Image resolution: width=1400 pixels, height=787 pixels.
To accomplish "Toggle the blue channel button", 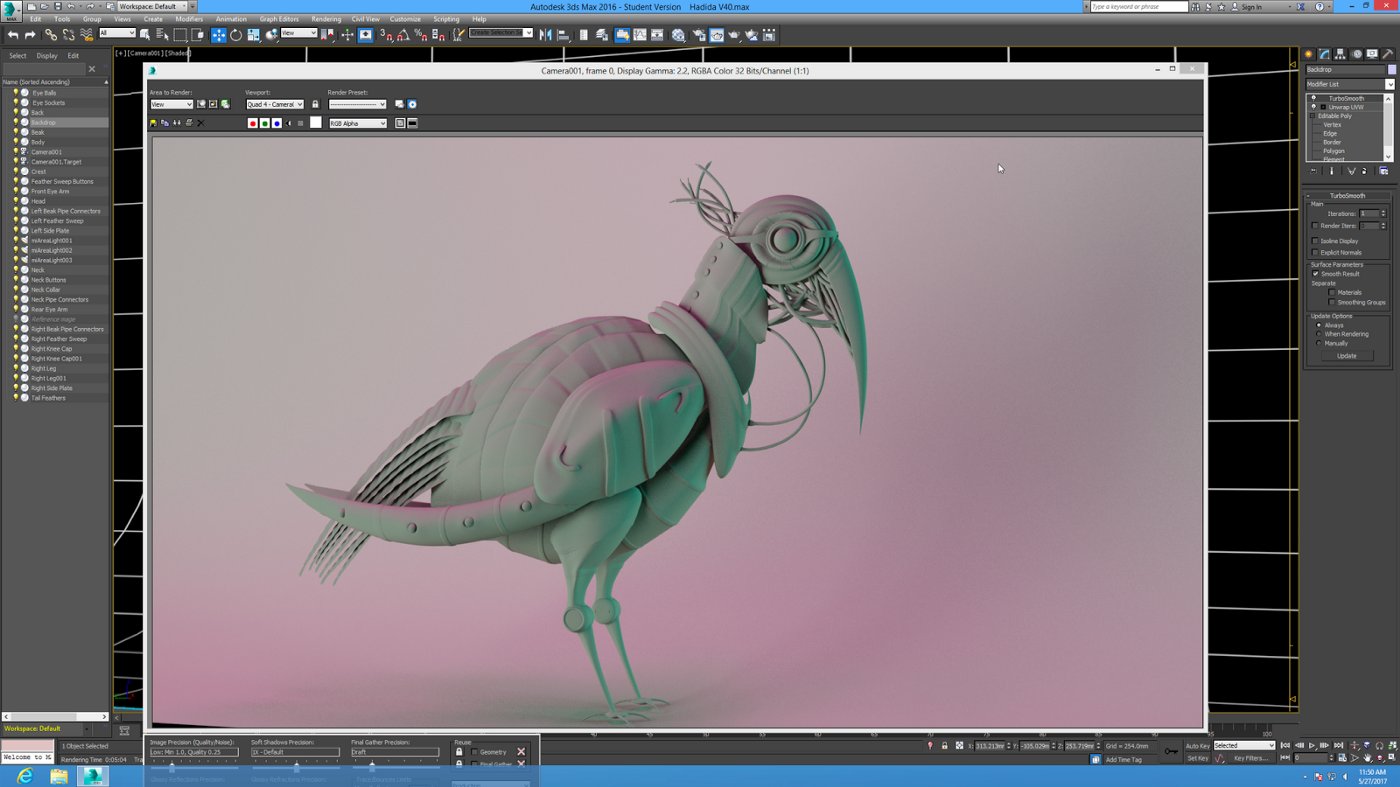I will point(277,123).
